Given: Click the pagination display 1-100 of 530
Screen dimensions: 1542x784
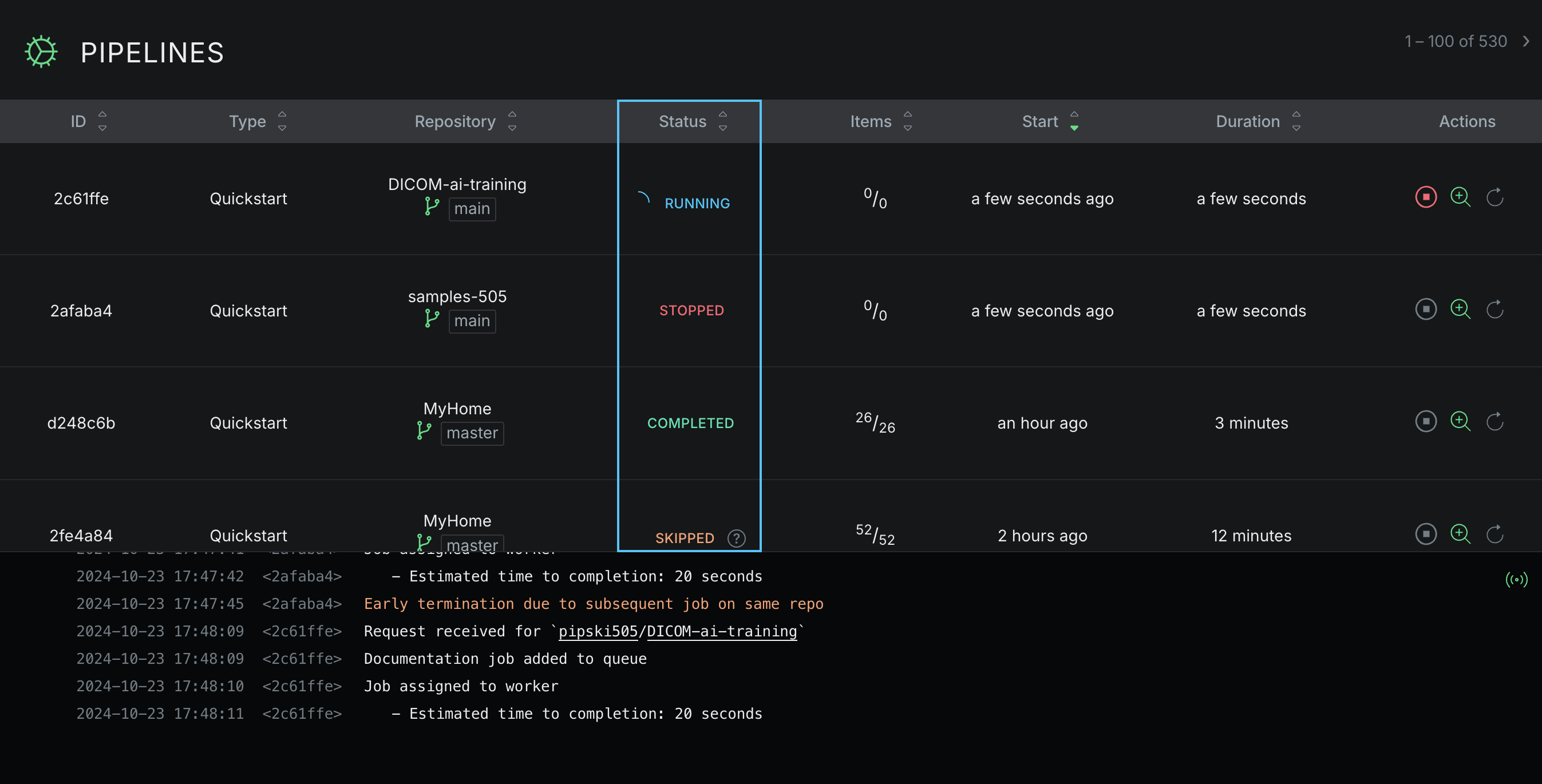Looking at the screenshot, I should click(x=1452, y=41).
